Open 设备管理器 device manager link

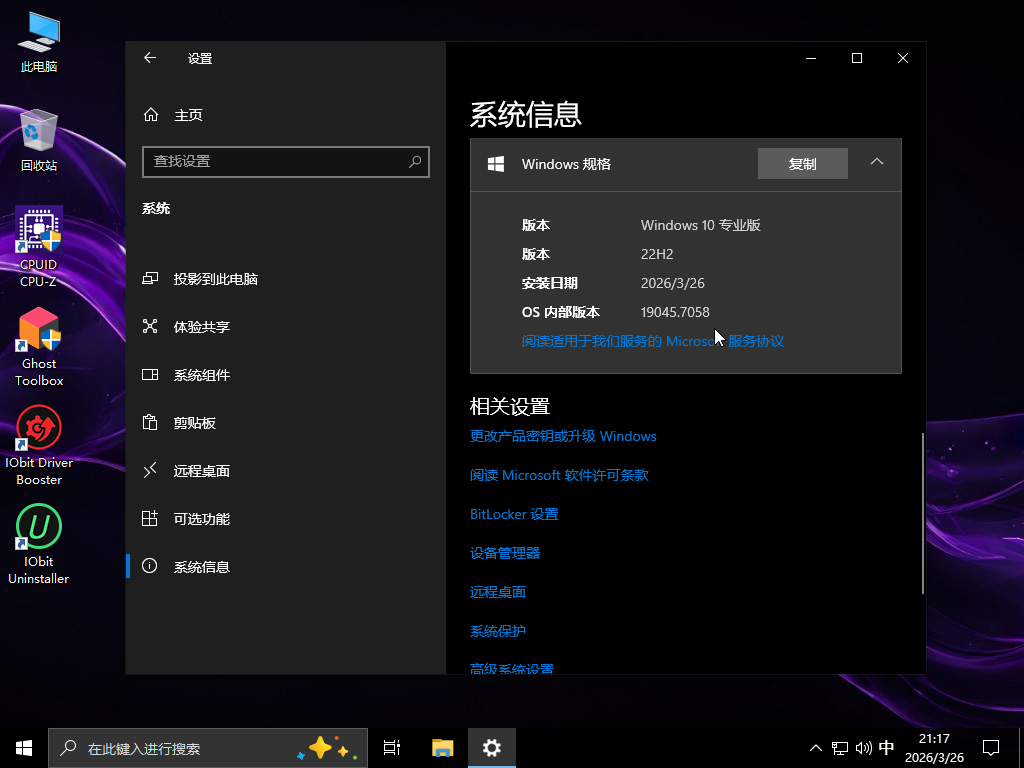click(x=505, y=553)
